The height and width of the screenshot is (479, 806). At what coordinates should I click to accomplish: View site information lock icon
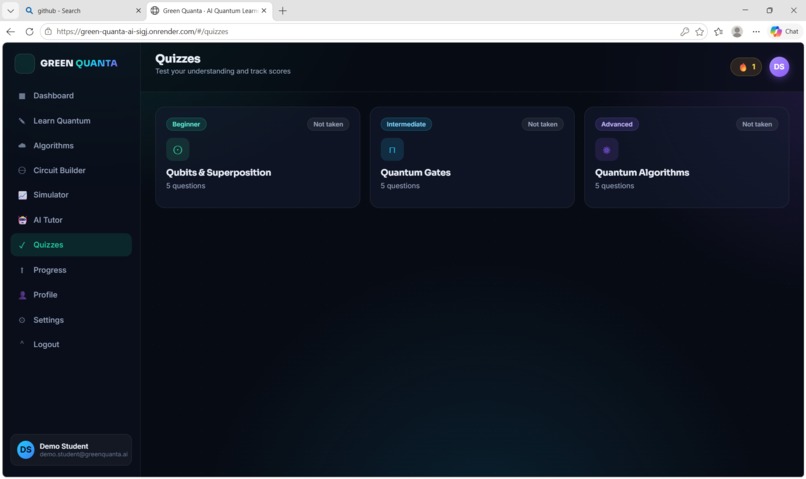pos(48,31)
